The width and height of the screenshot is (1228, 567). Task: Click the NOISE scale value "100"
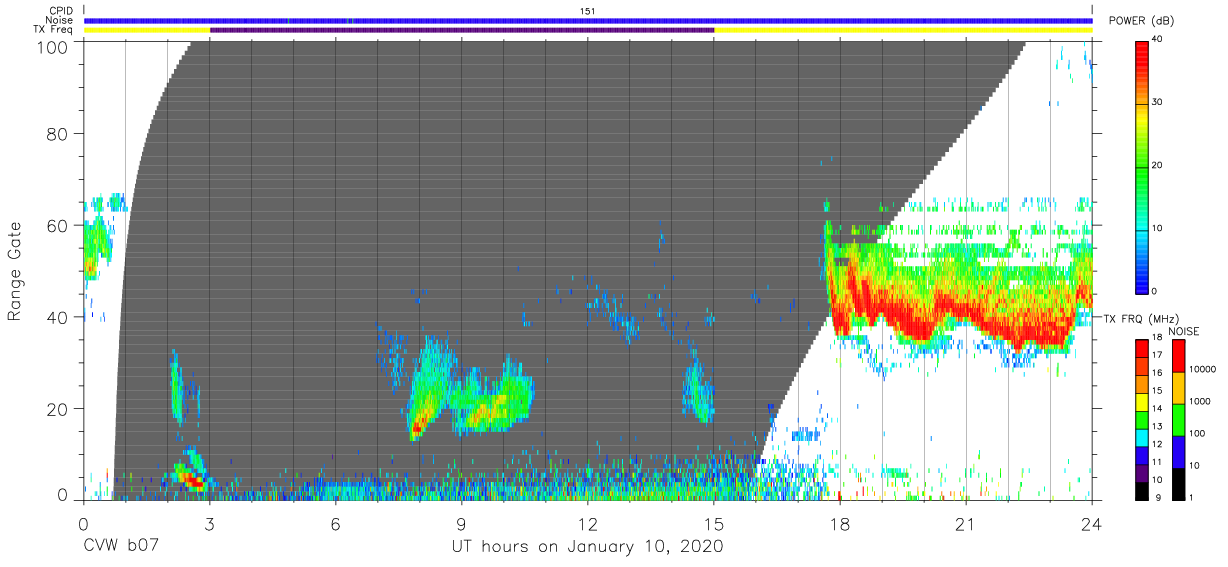1198,433
